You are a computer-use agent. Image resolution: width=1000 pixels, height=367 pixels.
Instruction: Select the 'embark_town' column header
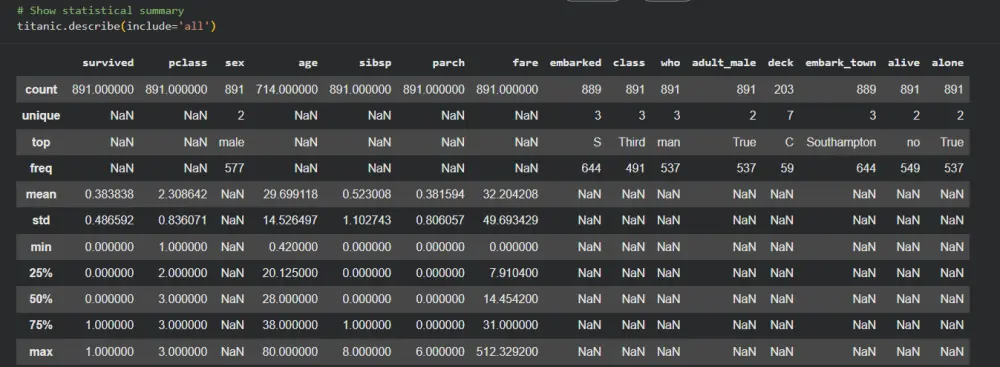[x=841, y=63]
